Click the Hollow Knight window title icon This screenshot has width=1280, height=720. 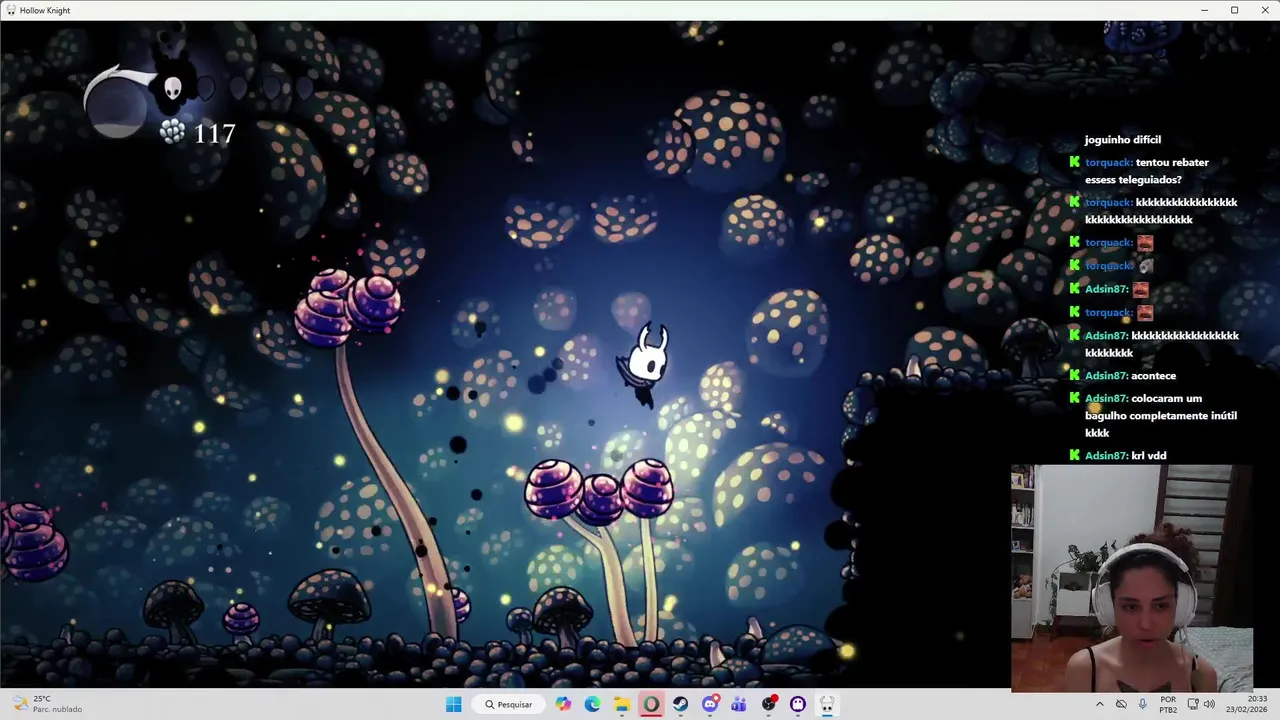coord(10,10)
